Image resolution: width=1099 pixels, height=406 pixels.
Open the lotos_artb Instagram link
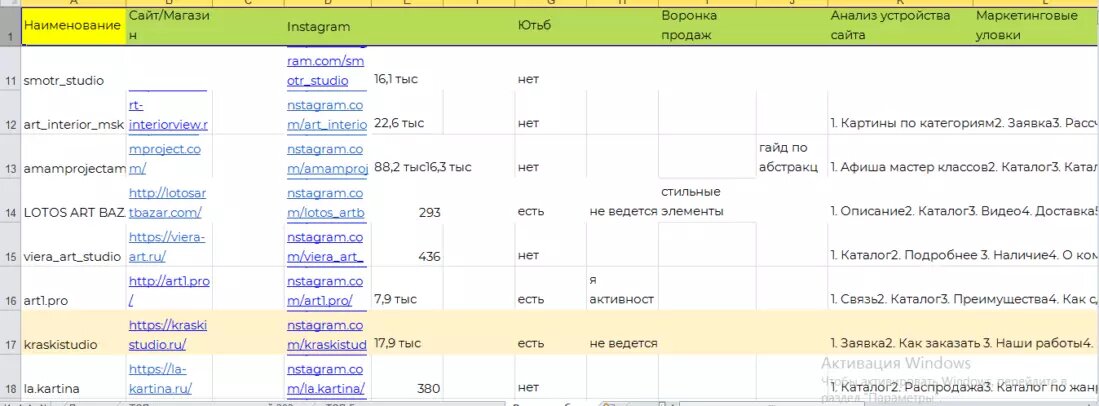pyautogui.click(x=325, y=203)
